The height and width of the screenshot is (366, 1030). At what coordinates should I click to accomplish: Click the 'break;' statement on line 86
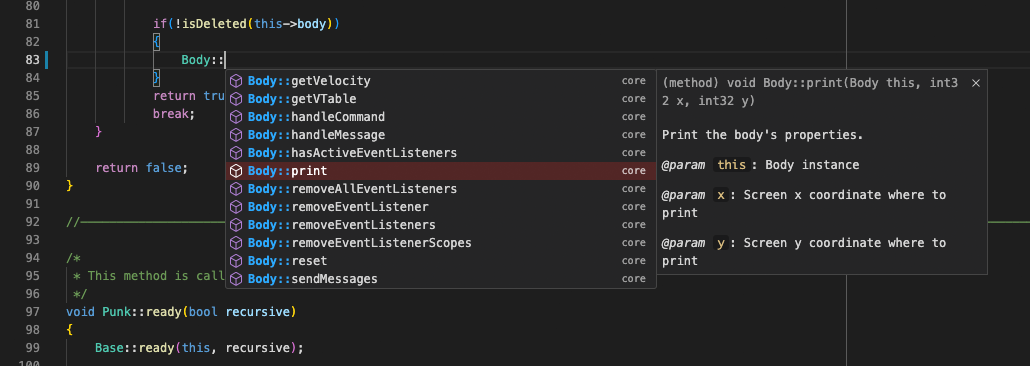click(x=174, y=114)
